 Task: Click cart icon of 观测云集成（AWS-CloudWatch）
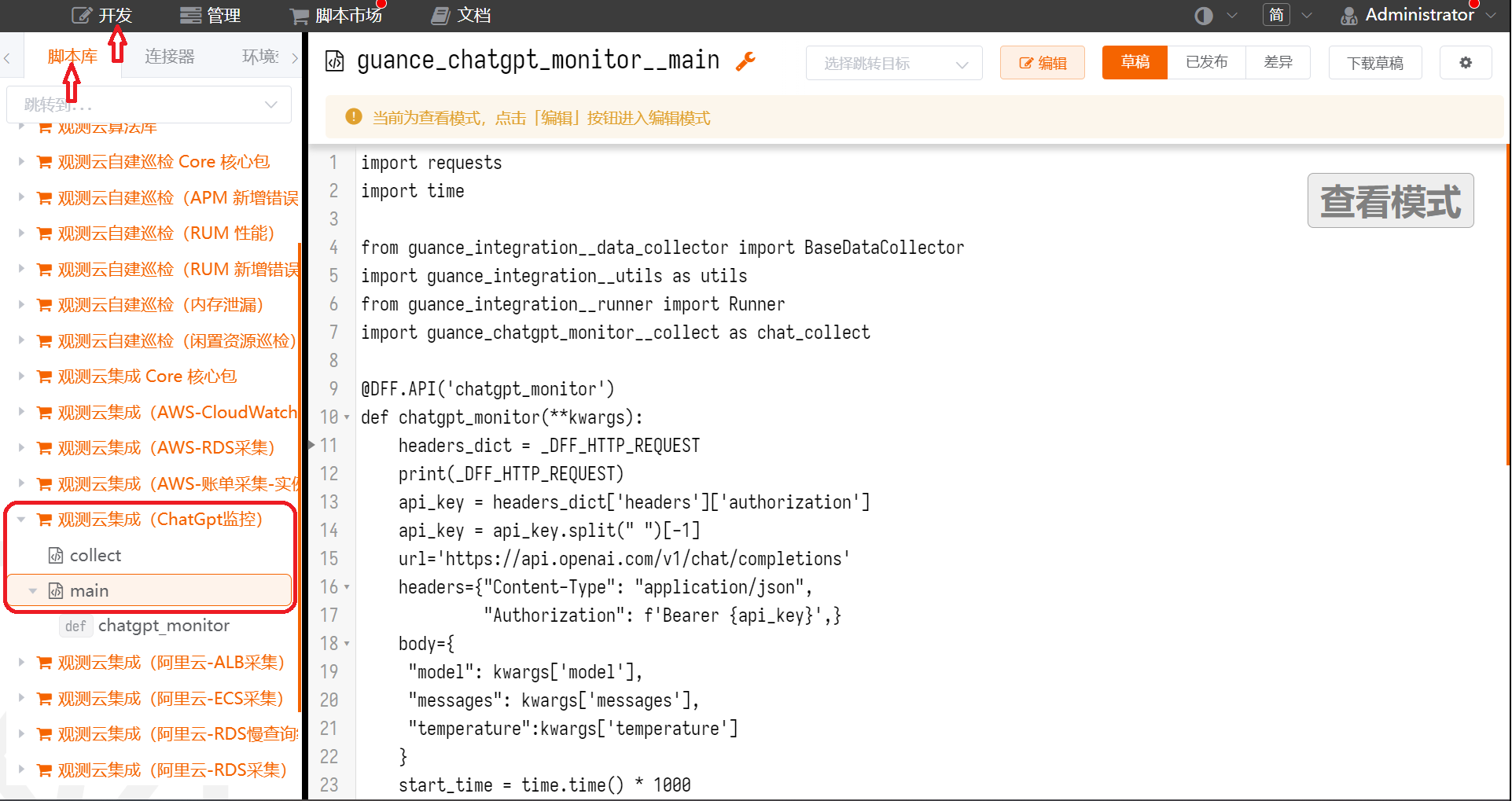click(x=45, y=413)
